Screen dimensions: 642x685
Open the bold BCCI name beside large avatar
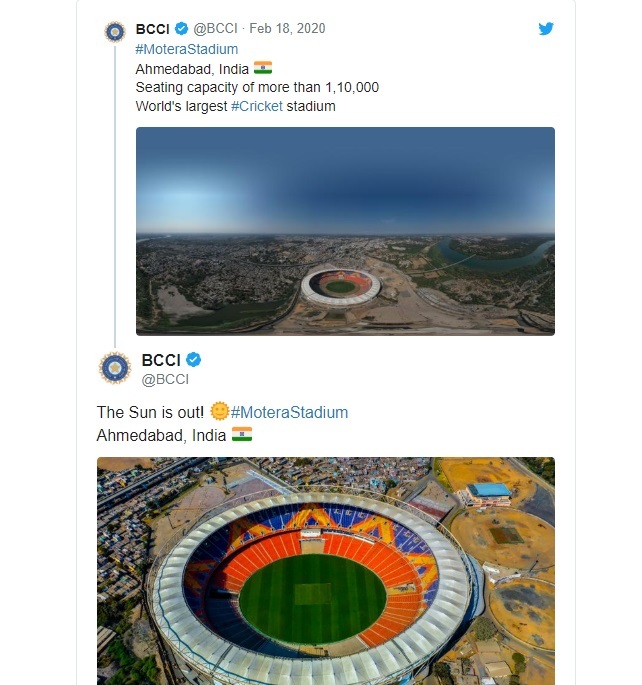(x=160, y=360)
